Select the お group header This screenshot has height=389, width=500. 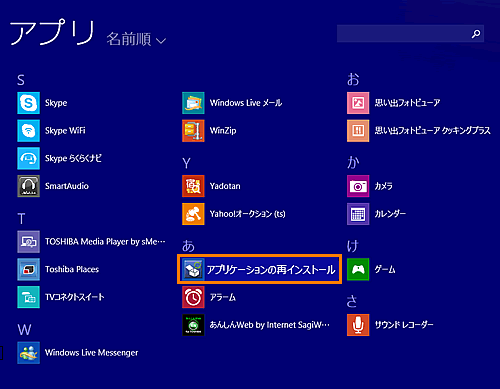(x=353, y=80)
